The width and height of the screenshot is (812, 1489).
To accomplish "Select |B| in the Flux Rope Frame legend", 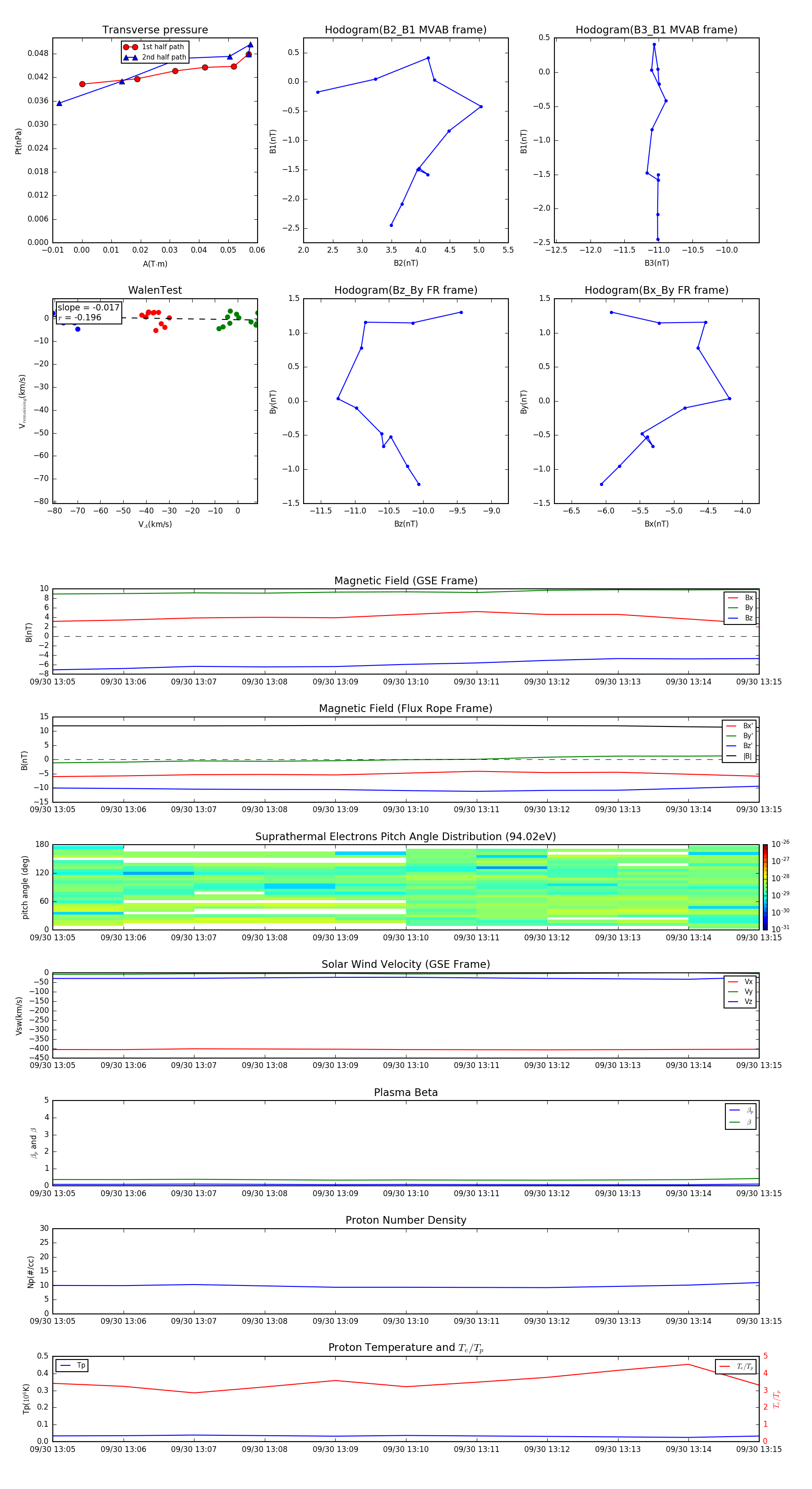I will pos(740,757).
